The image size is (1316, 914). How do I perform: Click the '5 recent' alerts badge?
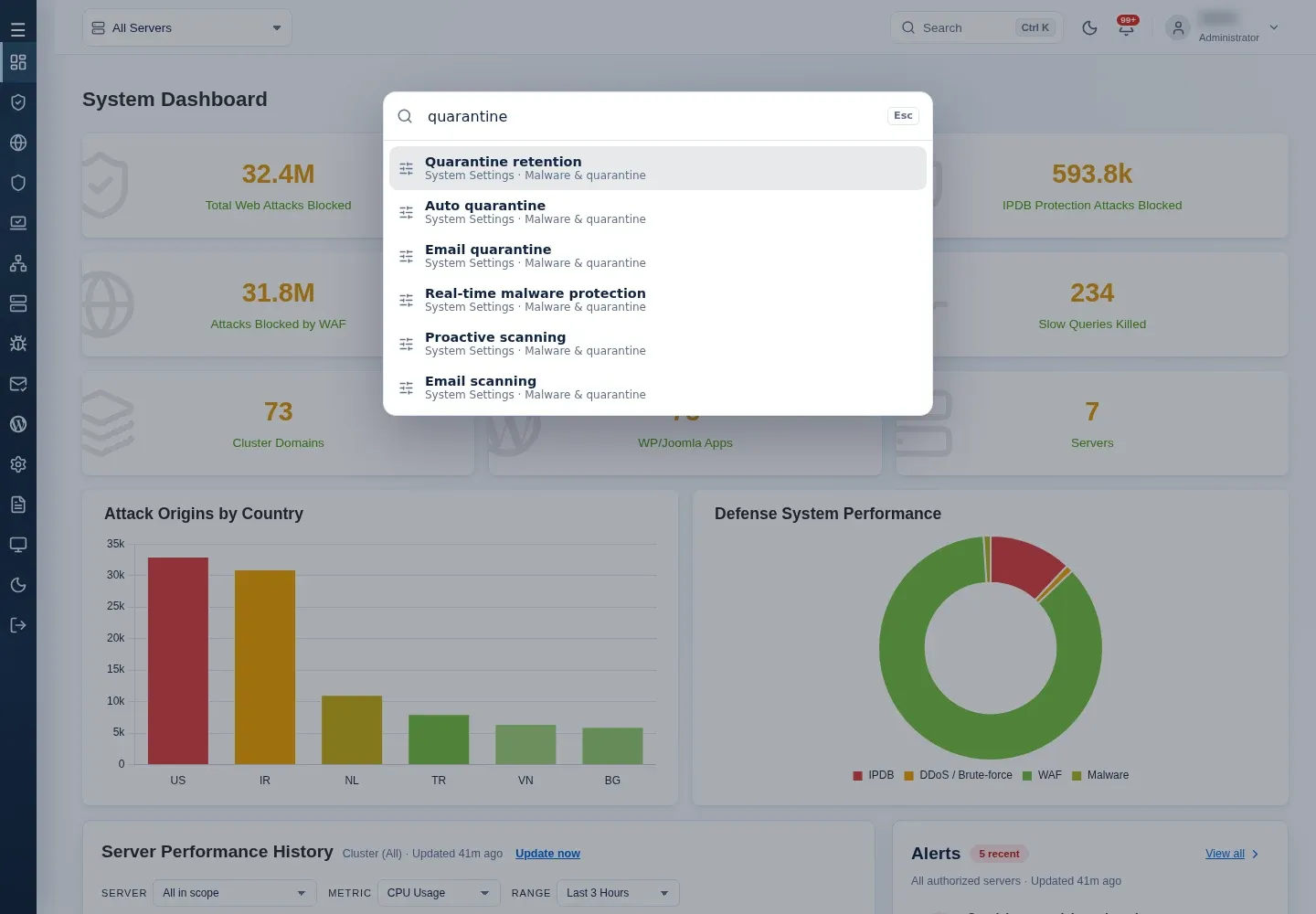999,854
